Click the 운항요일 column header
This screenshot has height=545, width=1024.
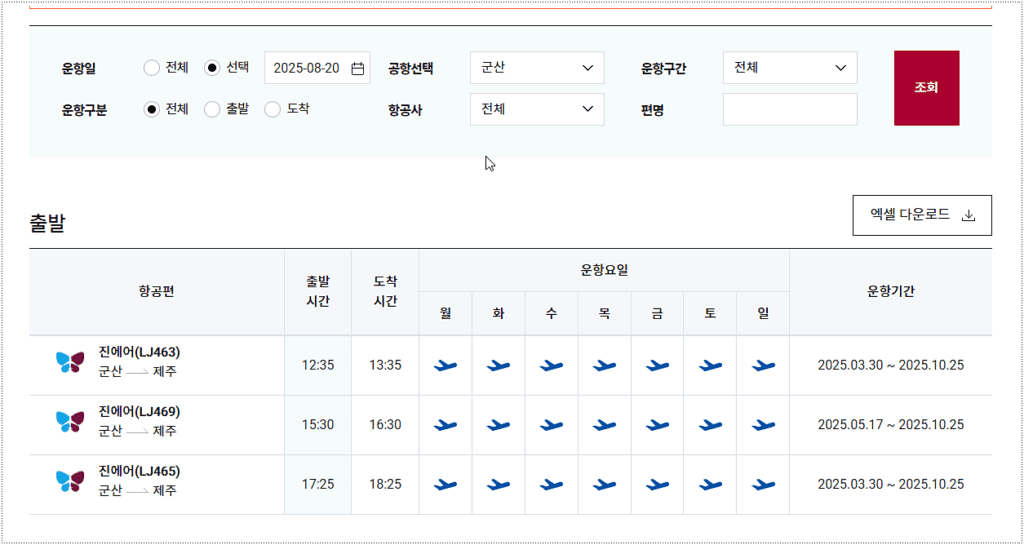point(604,270)
